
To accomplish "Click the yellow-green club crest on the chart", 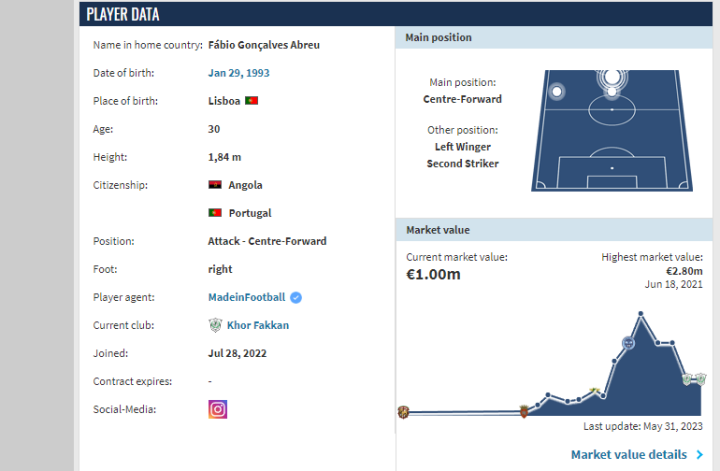I will tap(596, 390).
